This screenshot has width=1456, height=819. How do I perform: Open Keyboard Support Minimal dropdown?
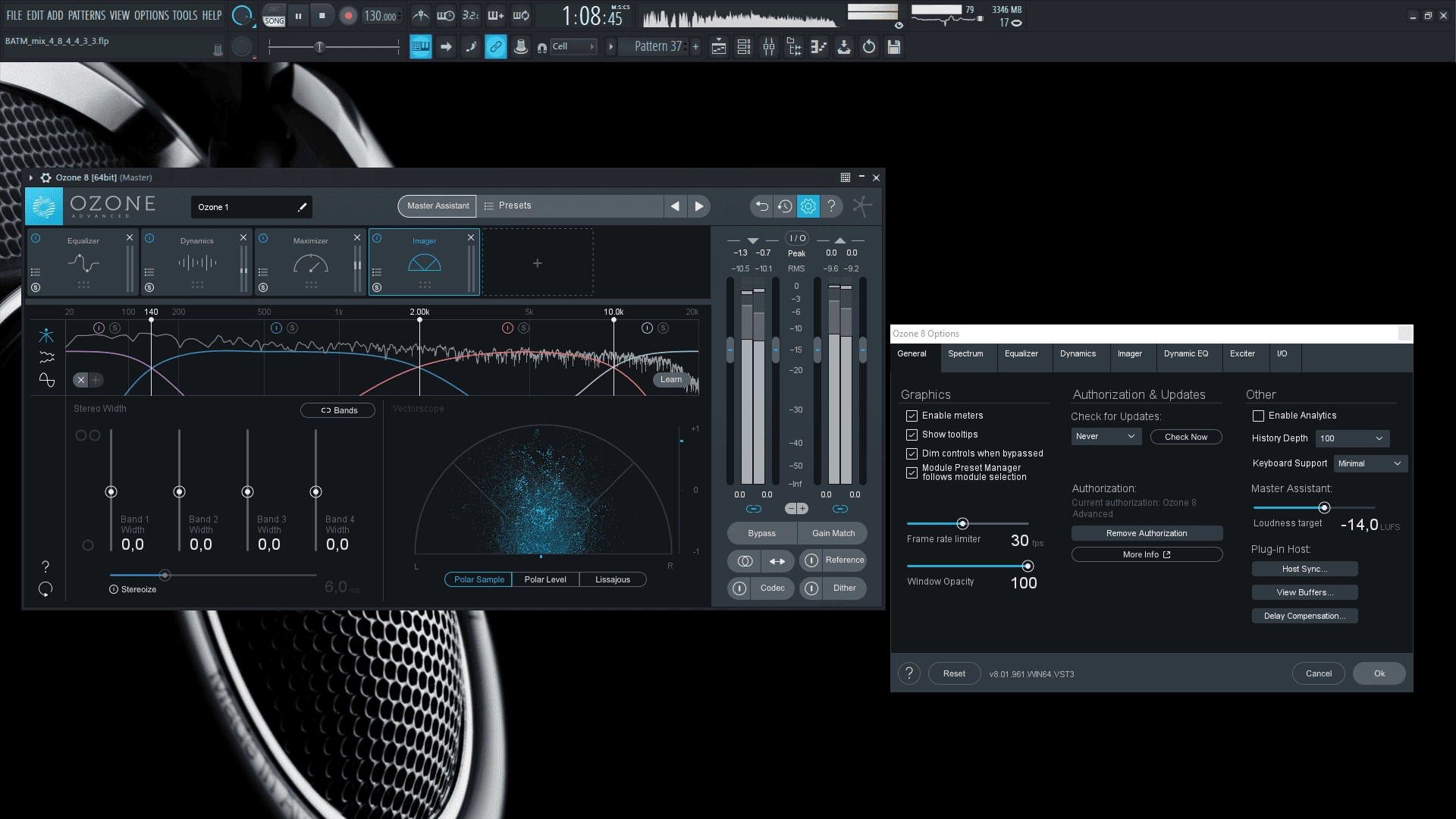click(1370, 463)
